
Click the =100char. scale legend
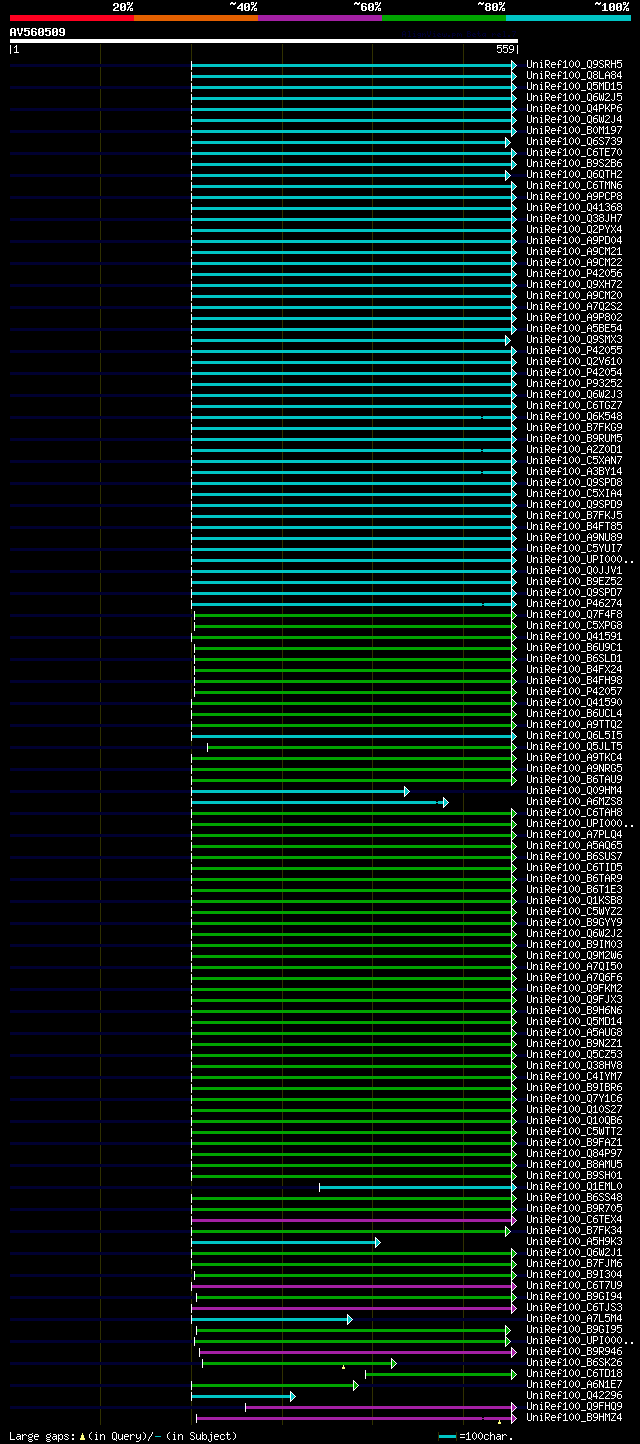(476, 1436)
